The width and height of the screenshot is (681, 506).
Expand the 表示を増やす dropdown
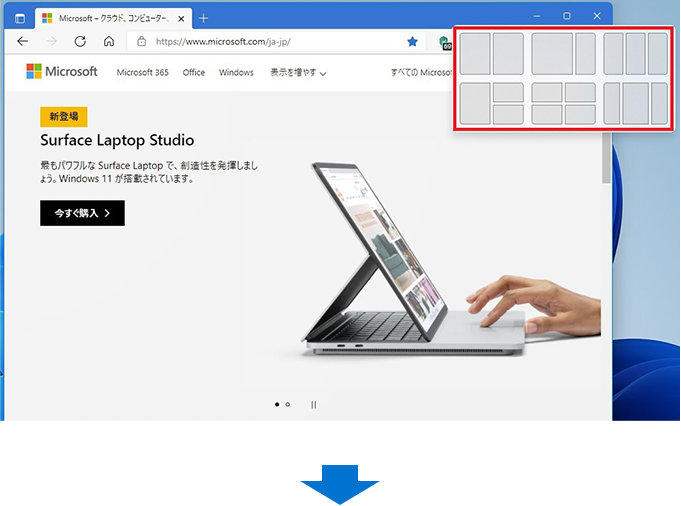click(x=298, y=73)
